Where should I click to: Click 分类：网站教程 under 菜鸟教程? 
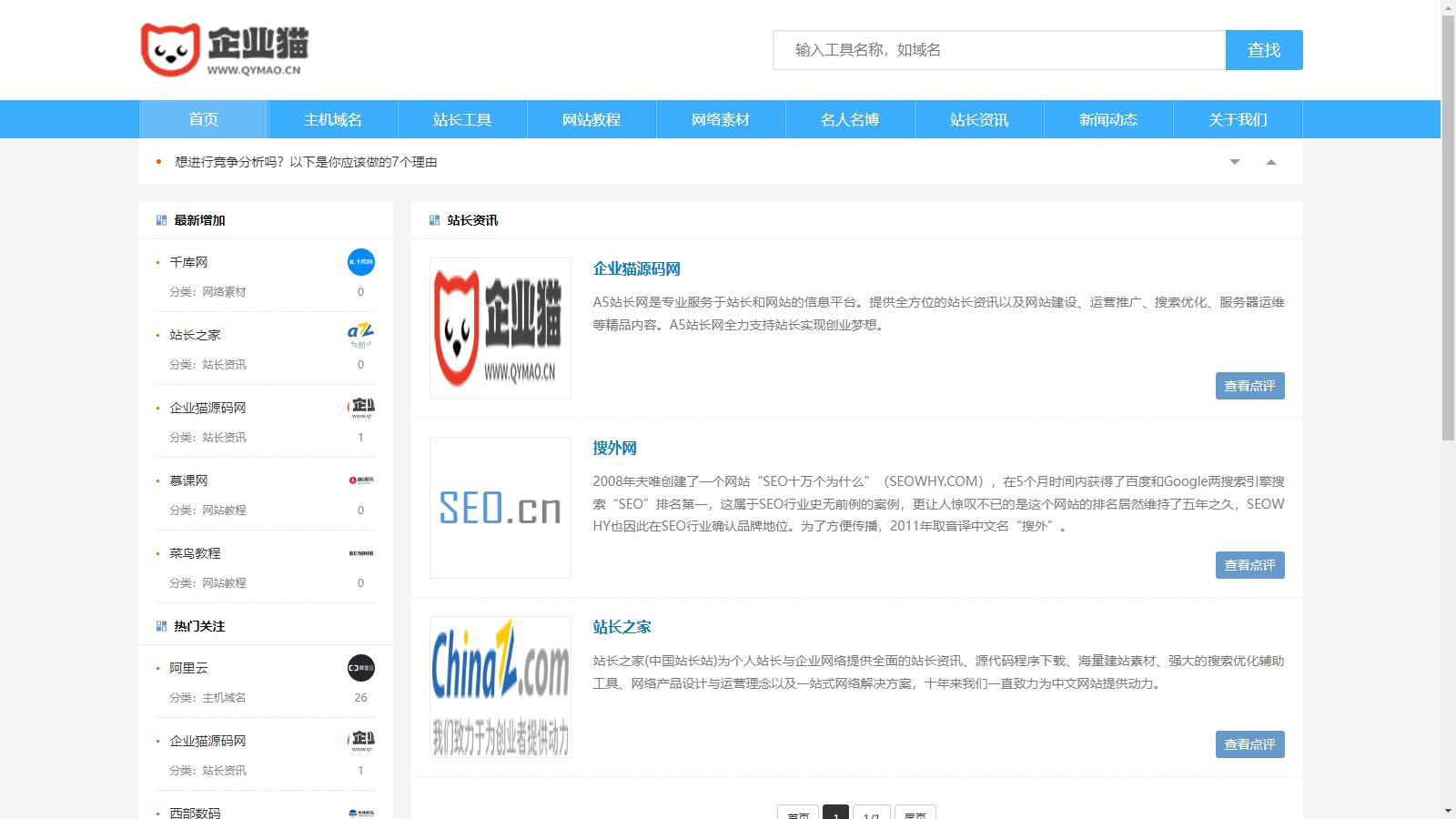tap(207, 583)
